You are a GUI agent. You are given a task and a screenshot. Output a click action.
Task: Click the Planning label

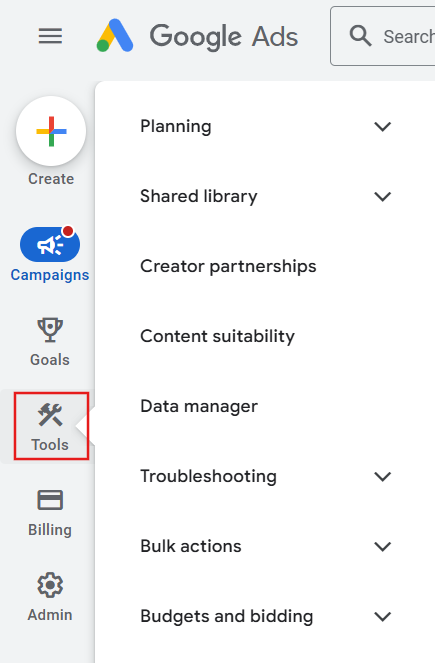[x=176, y=126]
